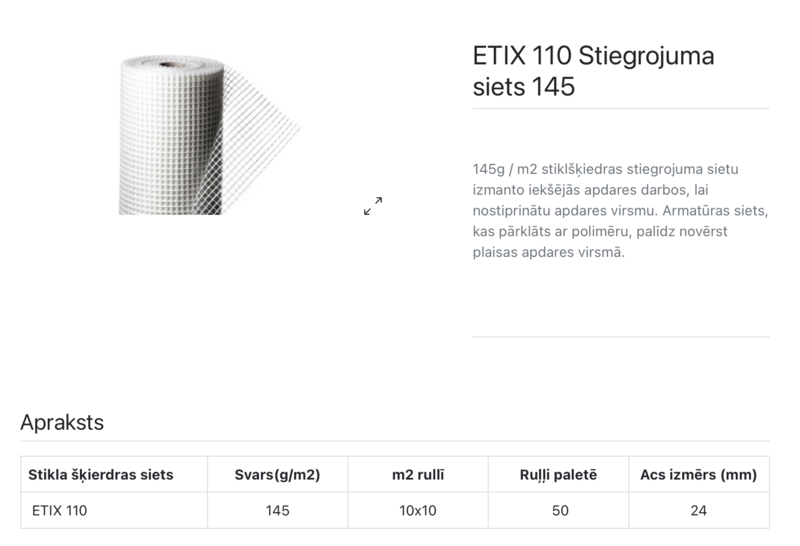This screenshot has width=800, height=546.
Task: Click "plaisas apdares virsmā" description last line
Action: pos(548,252)
